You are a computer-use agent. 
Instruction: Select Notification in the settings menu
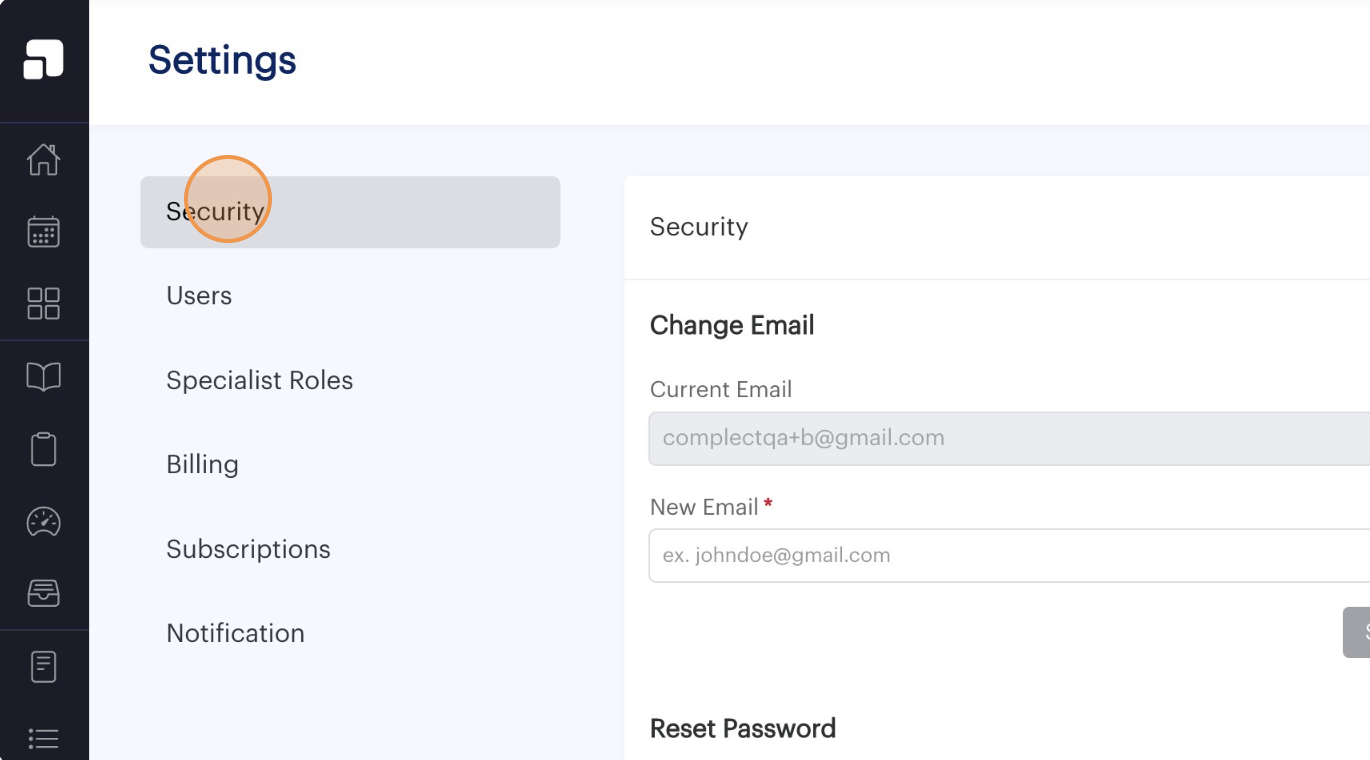pyautogui.click(x=235, y=634)
